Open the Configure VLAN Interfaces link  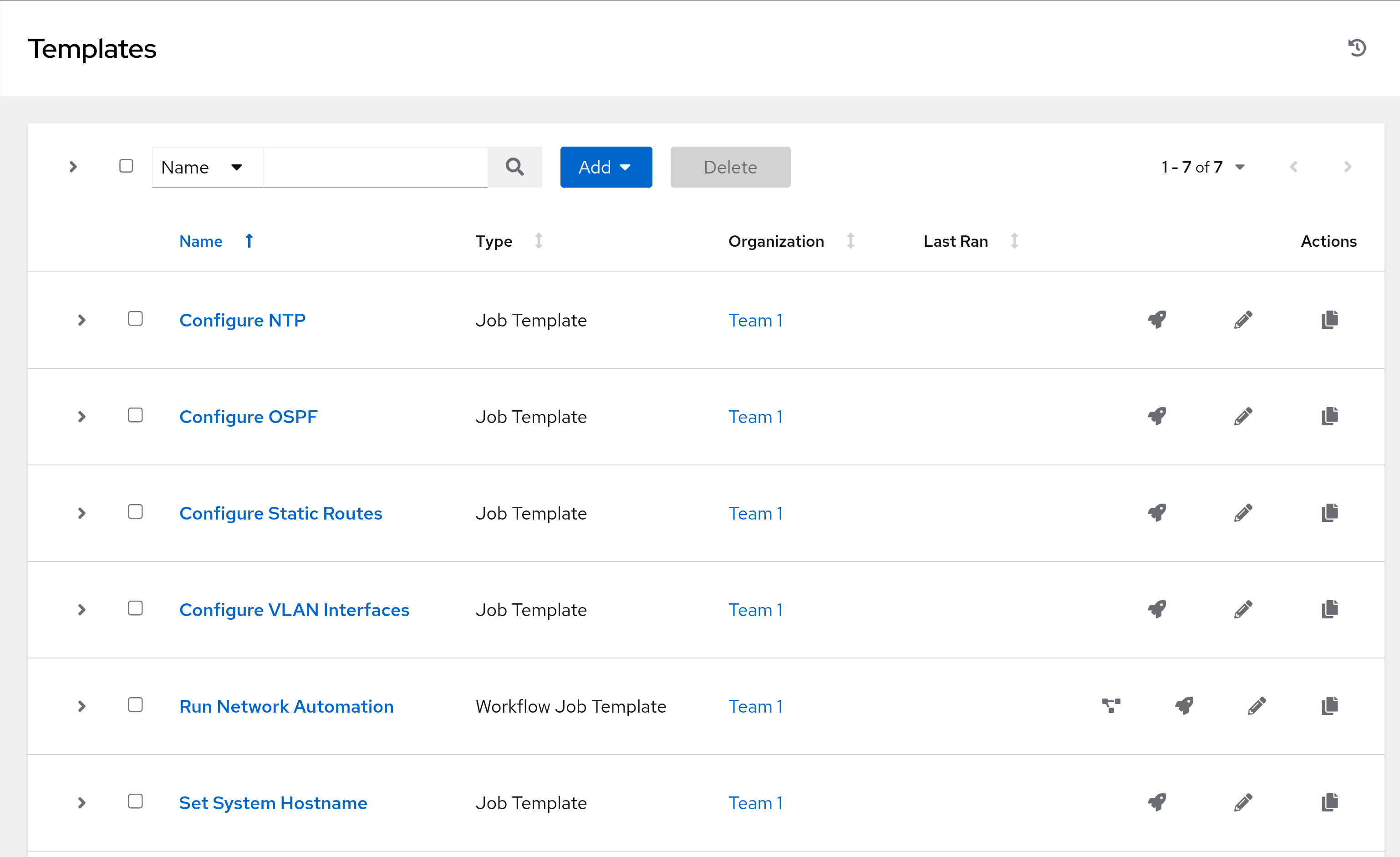tap(294, 610)
